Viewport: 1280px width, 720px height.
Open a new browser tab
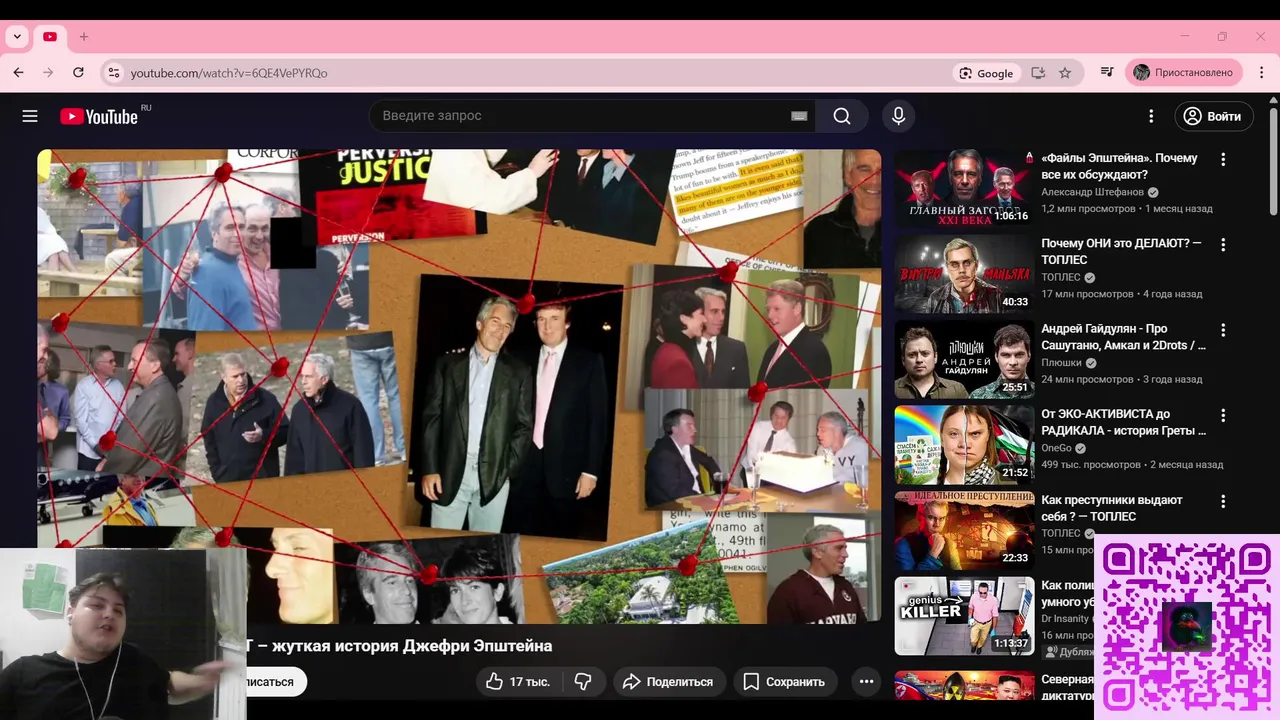pos(84,37)
